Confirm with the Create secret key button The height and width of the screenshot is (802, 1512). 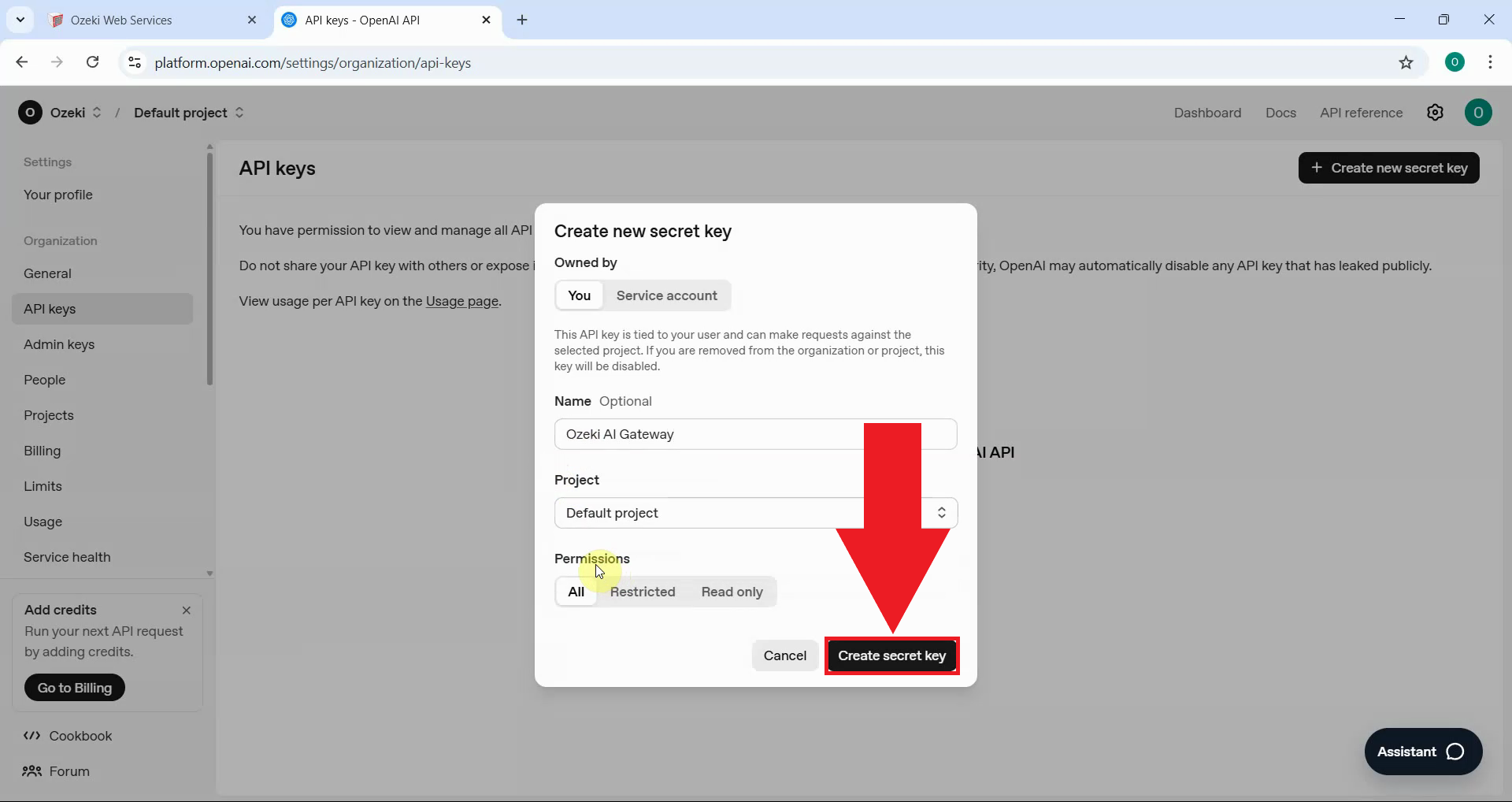[891, 655]
